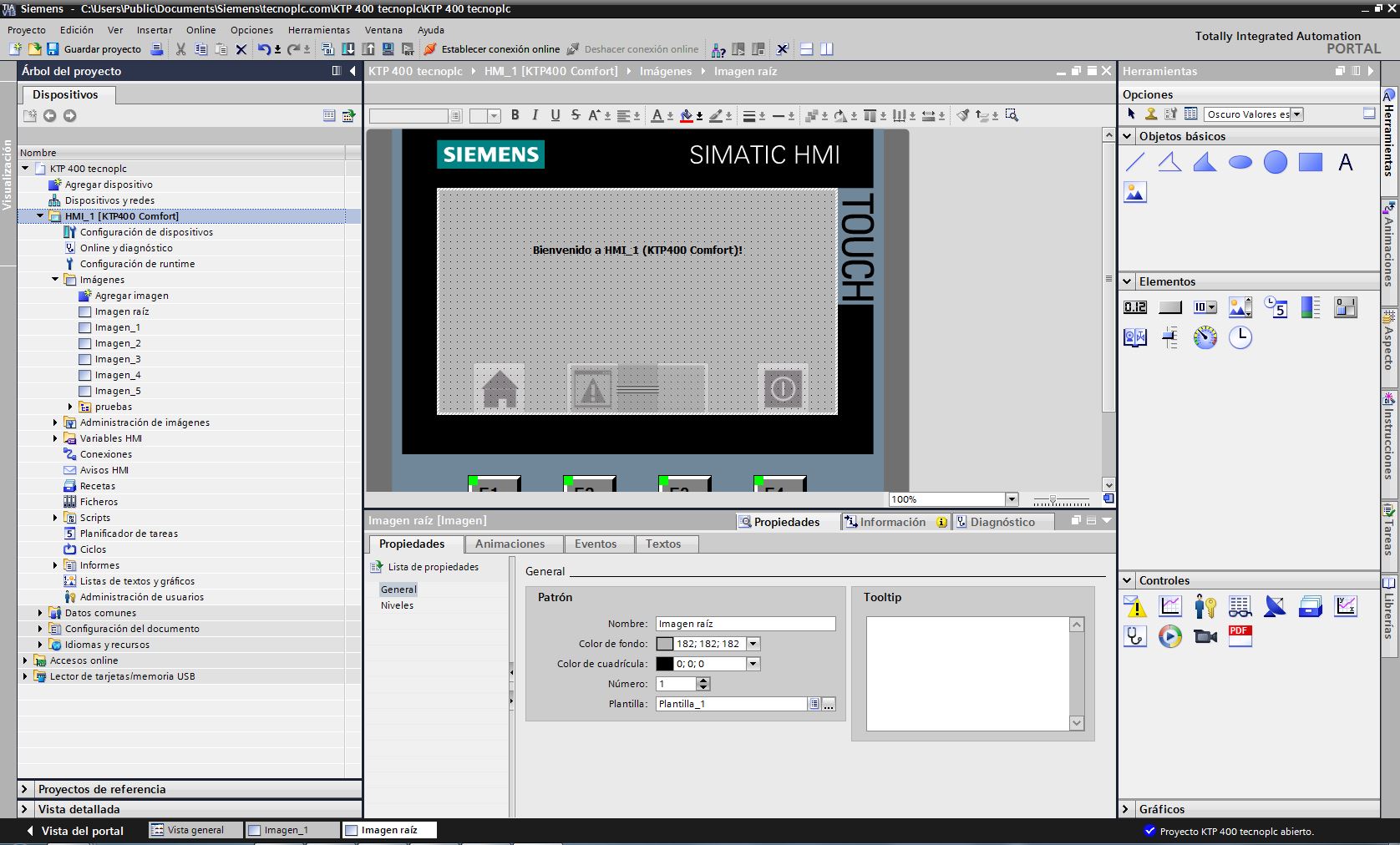Expand Variables HMI node

(55, 438)
